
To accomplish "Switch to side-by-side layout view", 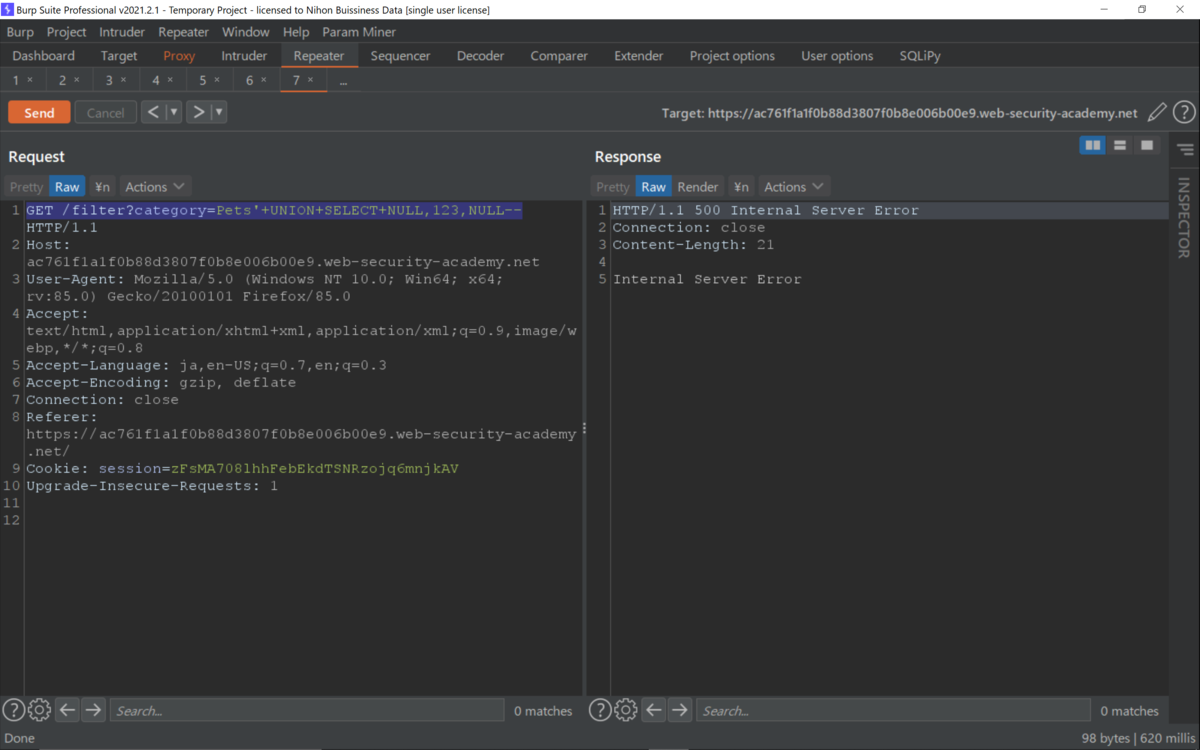I will [x=1093, y=146].
